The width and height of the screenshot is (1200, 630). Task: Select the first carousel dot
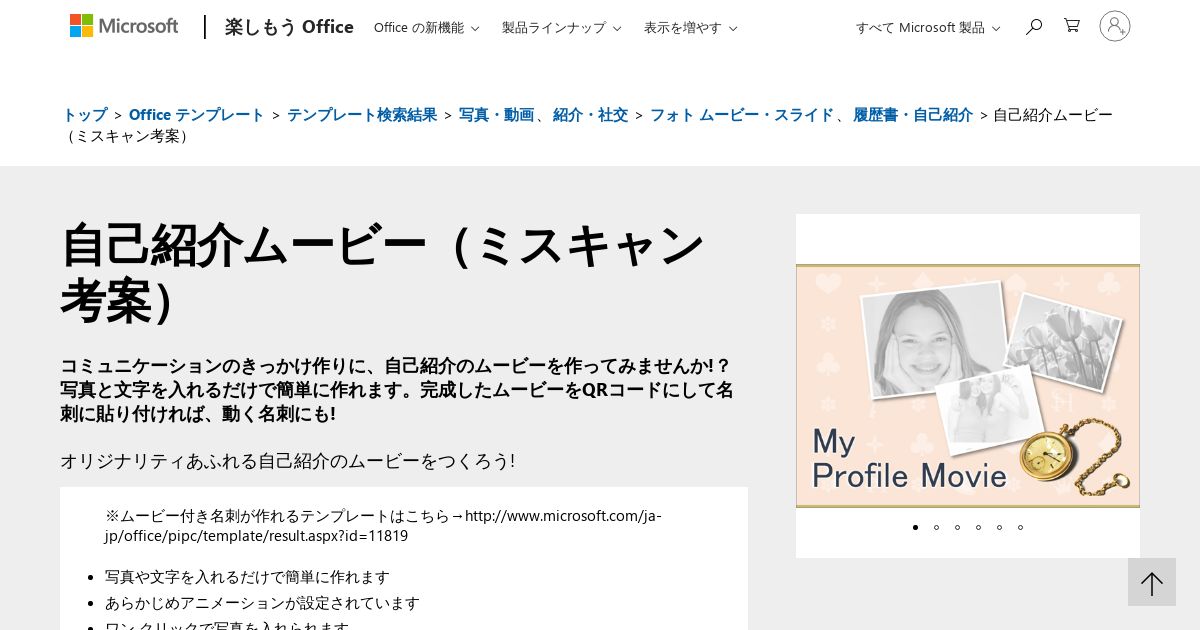pos(915,527)
